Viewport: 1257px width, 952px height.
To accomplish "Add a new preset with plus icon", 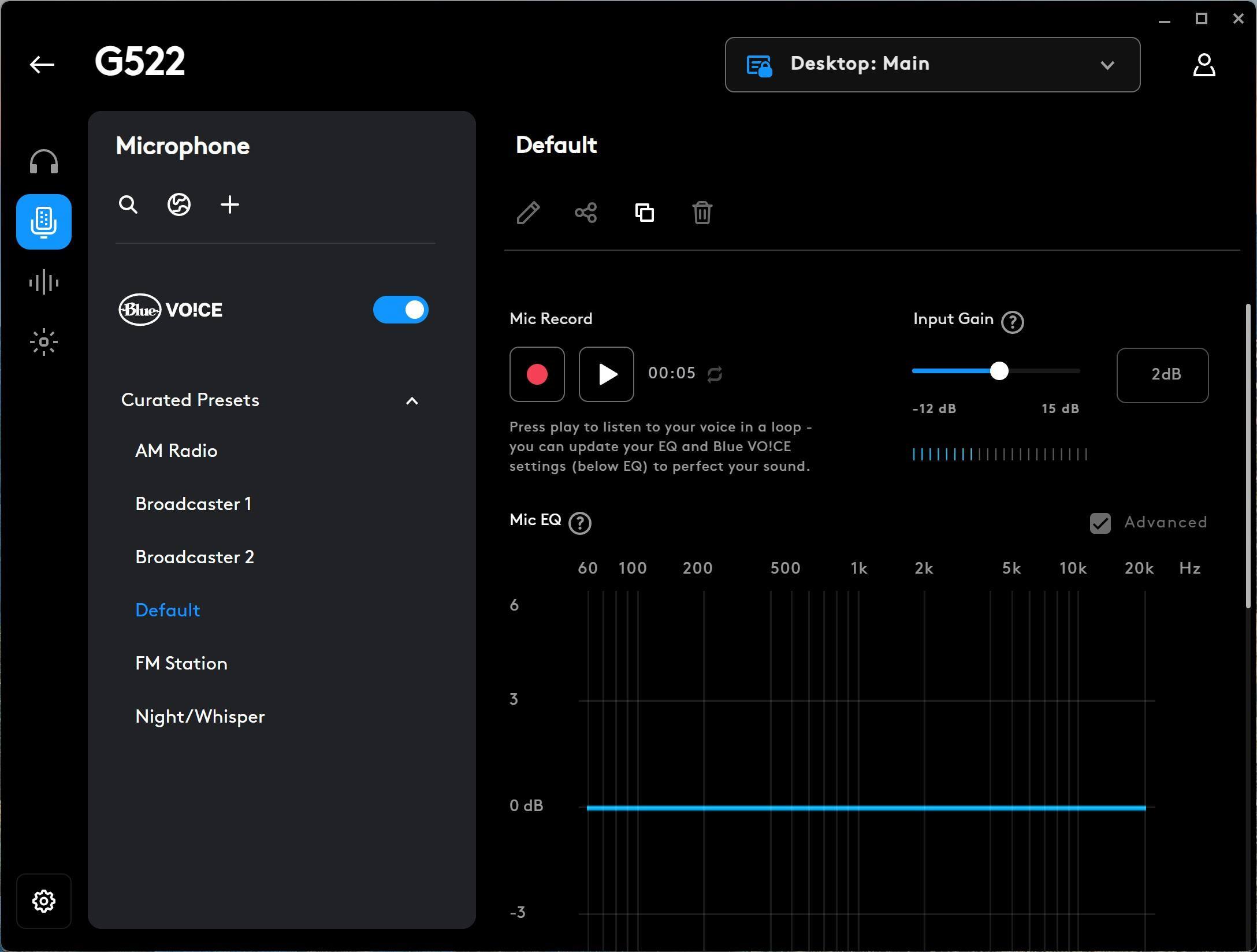I will 230,204.
